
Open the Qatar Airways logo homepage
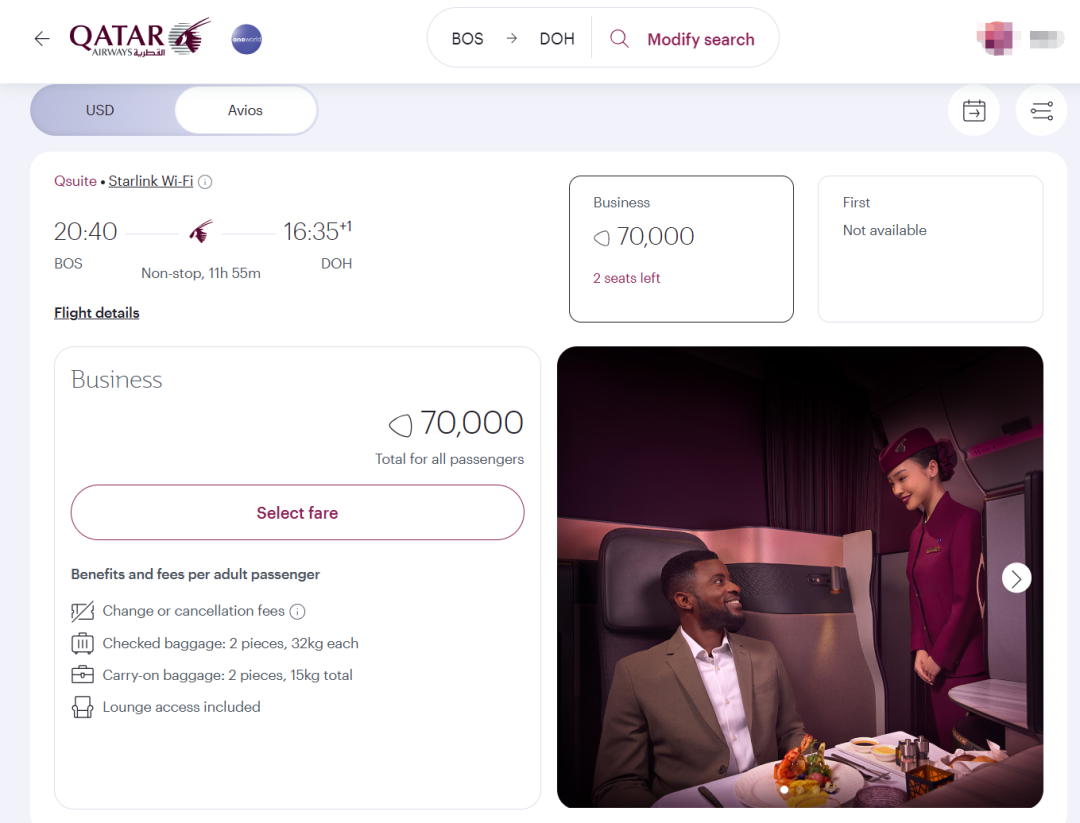[139, 39]
